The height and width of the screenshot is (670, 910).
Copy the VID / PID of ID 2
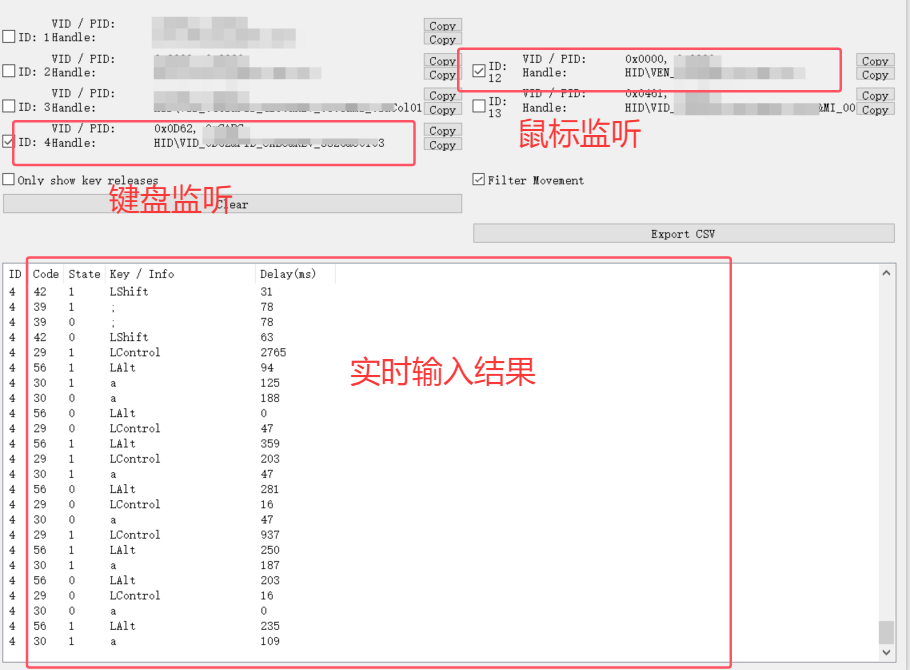pyautogui.click(x=443, y=60)
